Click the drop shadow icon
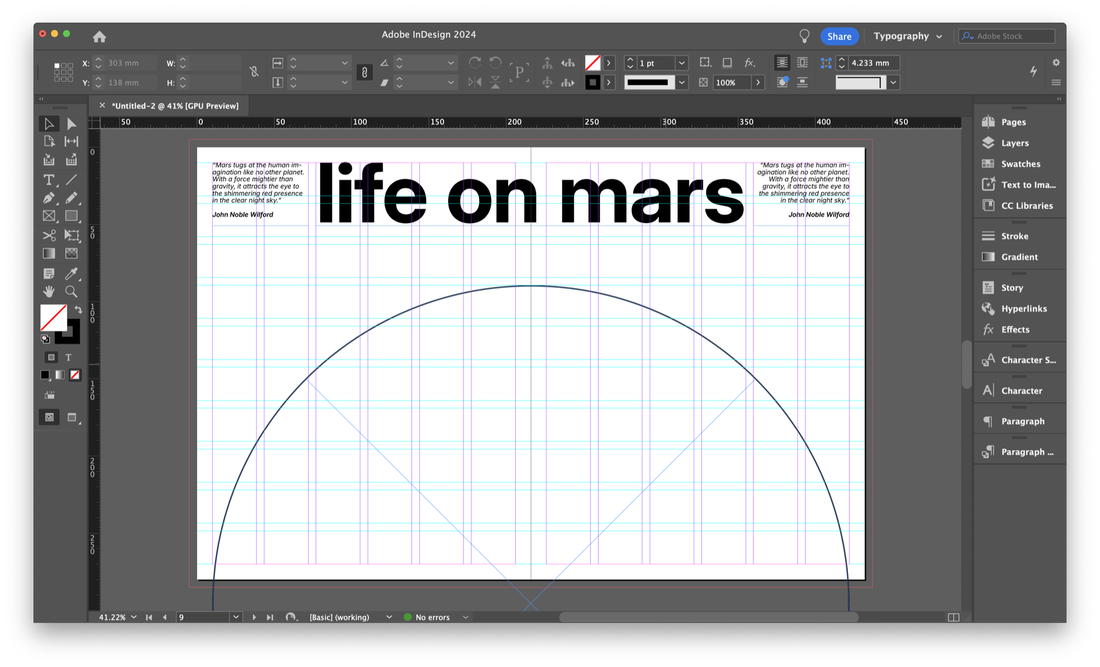The height and width of the screenshot is (667, 1100). click(x=727, y=63)
